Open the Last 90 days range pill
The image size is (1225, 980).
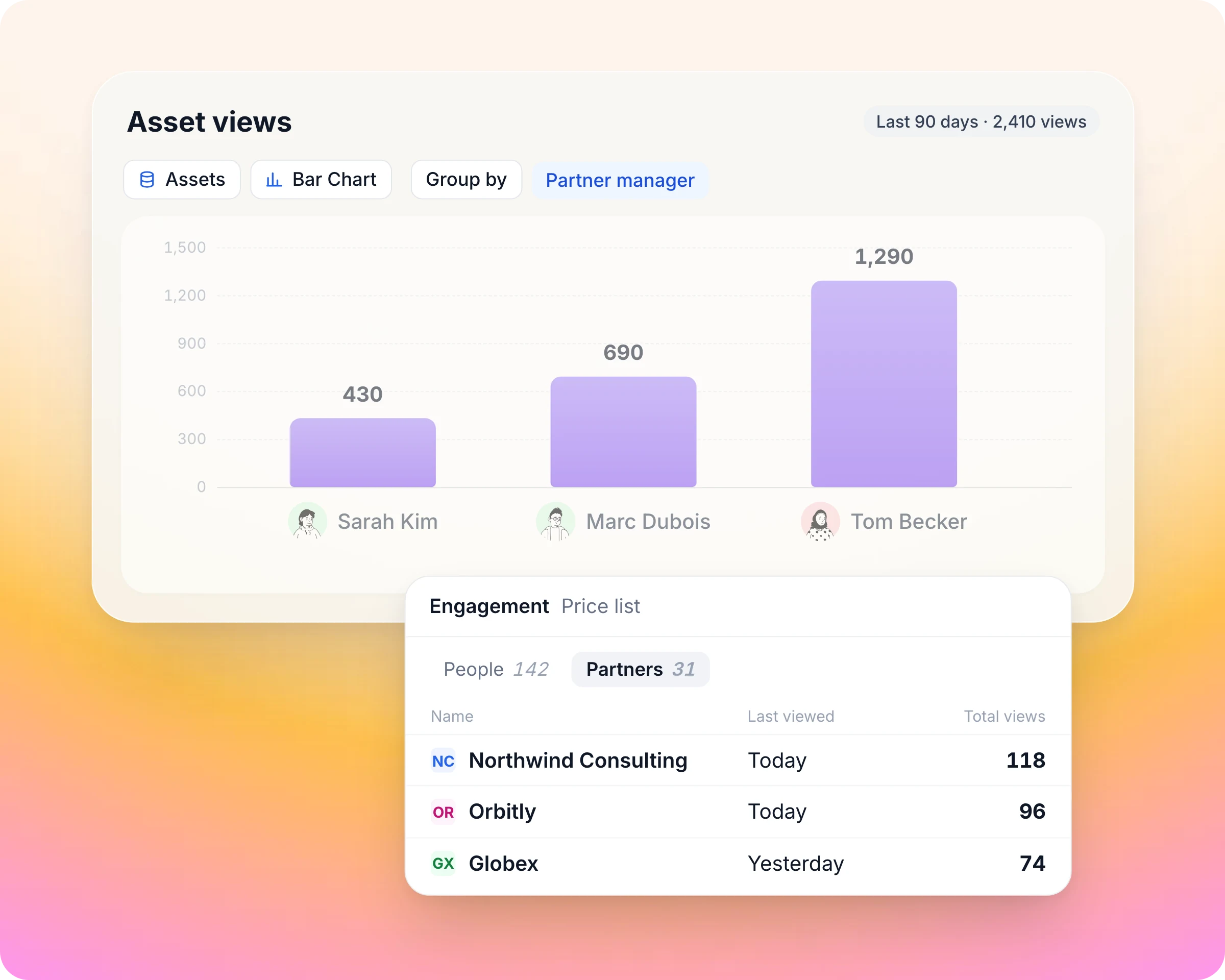[981, 121]
